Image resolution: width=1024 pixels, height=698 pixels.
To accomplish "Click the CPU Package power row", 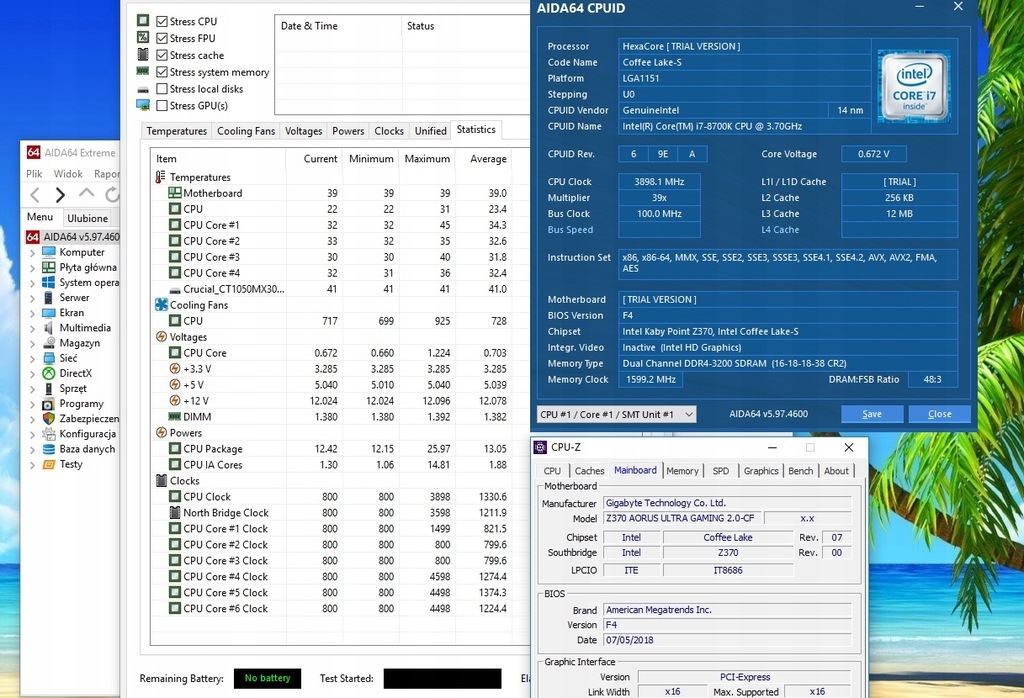I will click(332, 449).
